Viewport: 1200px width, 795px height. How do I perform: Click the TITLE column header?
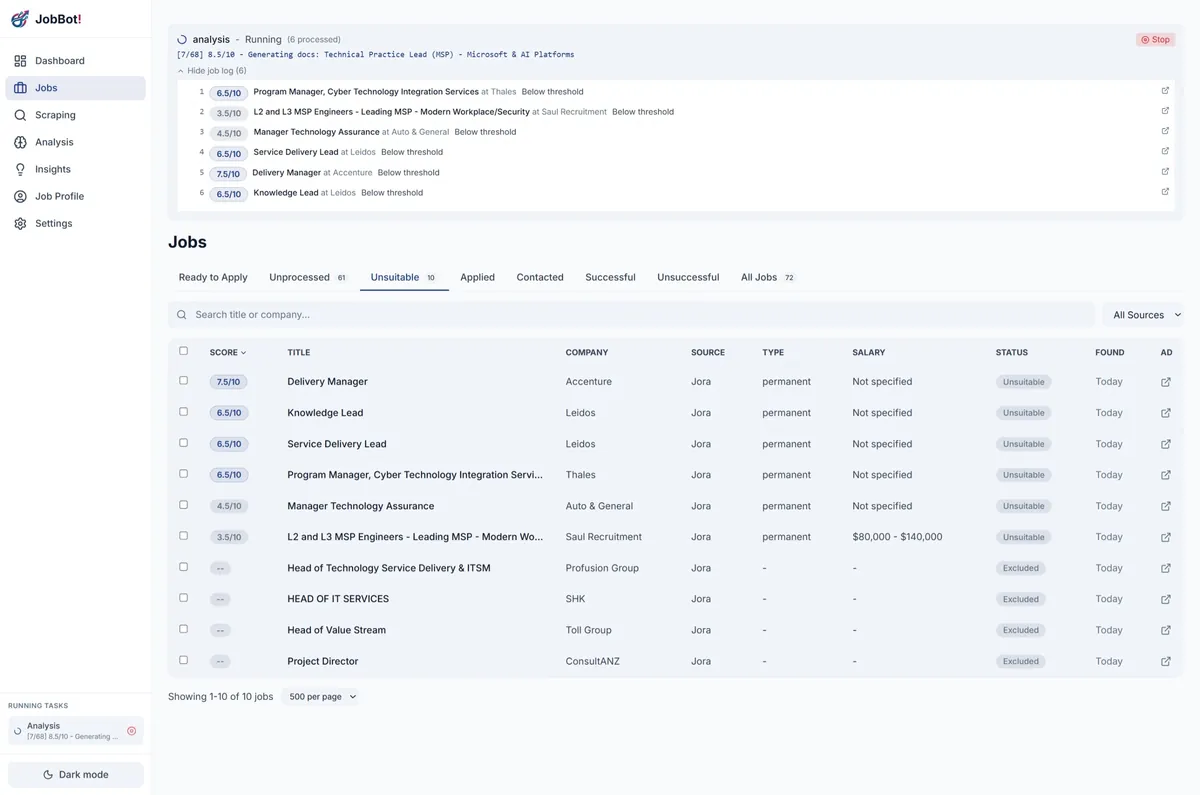tap(298, 352)
